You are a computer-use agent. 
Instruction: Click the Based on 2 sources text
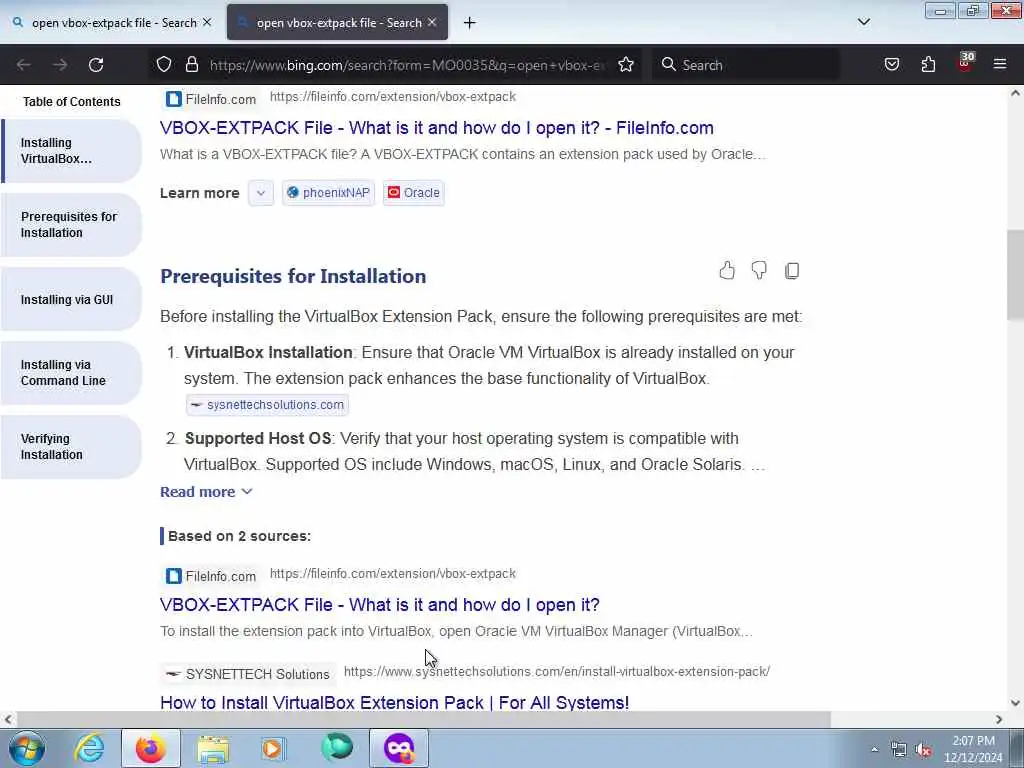coord(239,536)
